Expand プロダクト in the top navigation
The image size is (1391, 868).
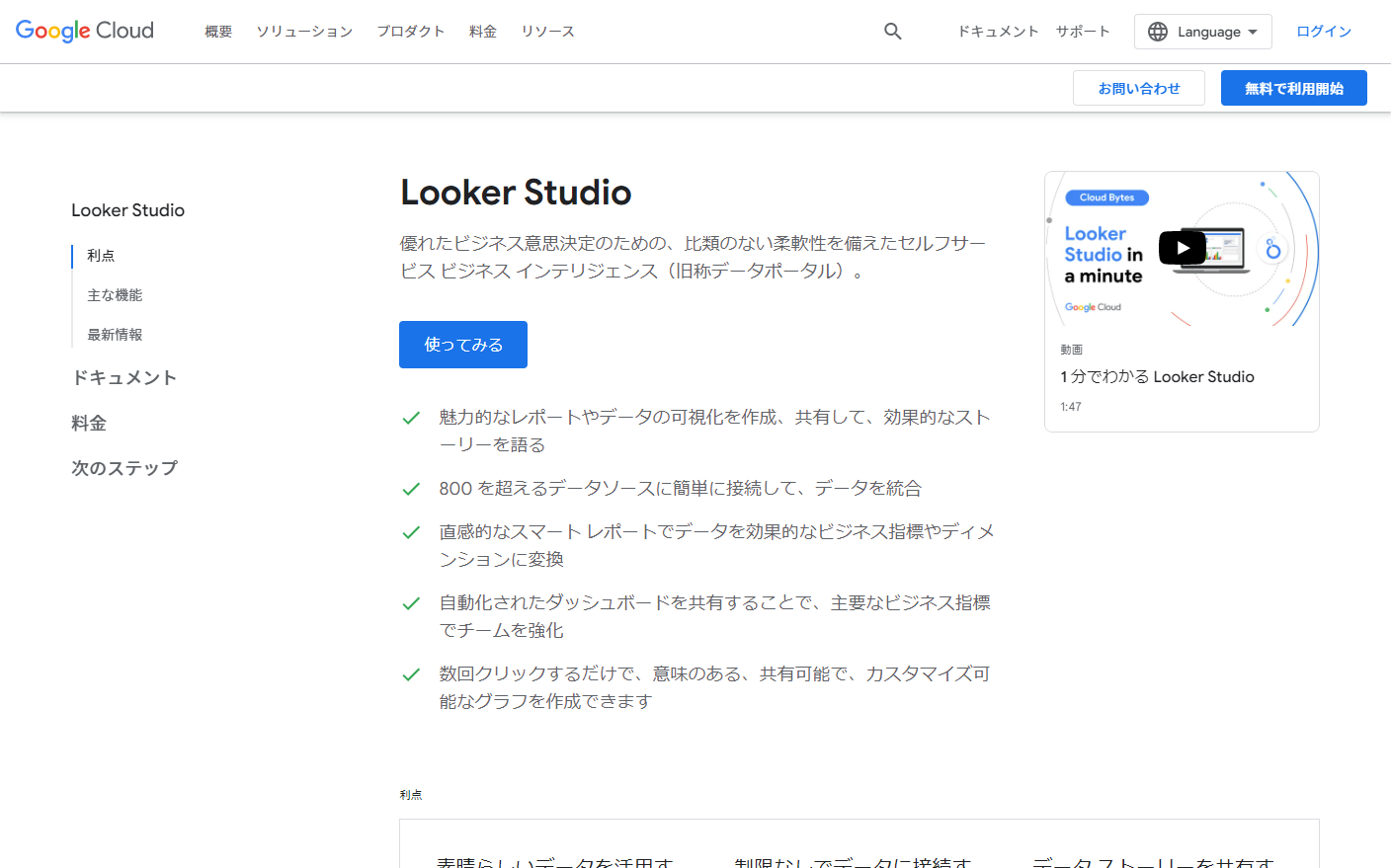point(410,31)
